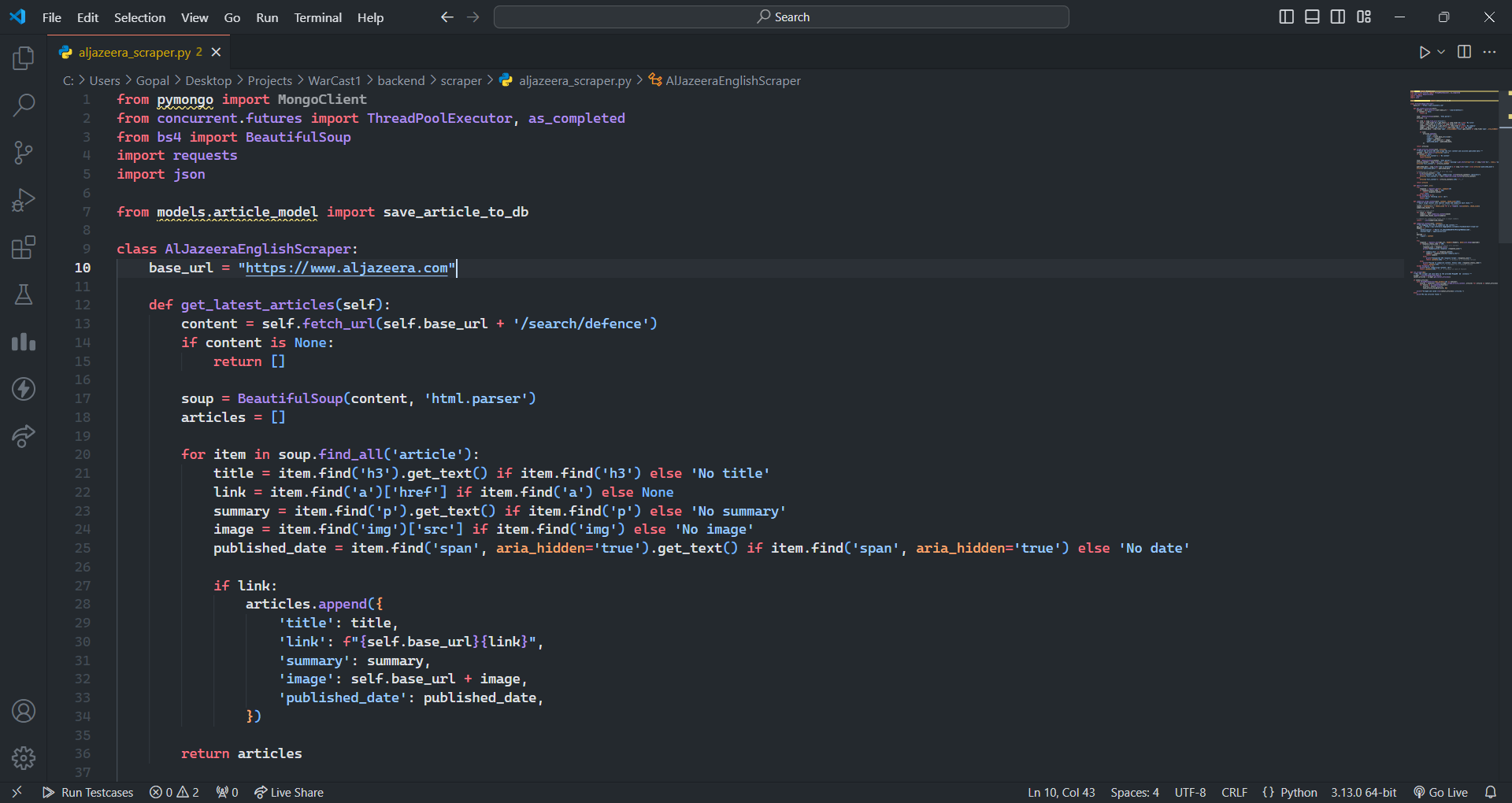Open the File menu
This screenshot has width=1512, height=803.
pos(52,17)
